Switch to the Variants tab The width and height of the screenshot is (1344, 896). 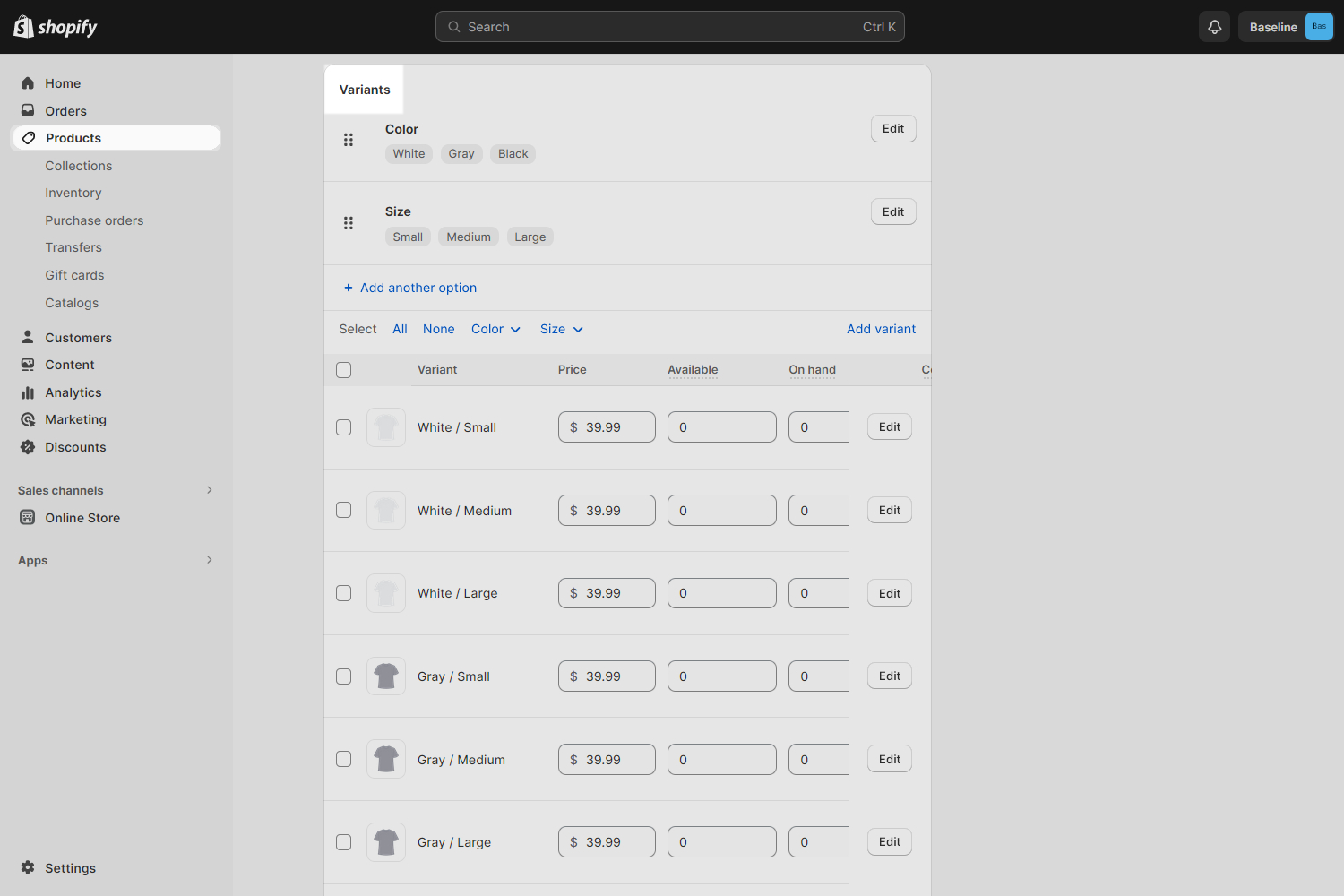[364, 89]
